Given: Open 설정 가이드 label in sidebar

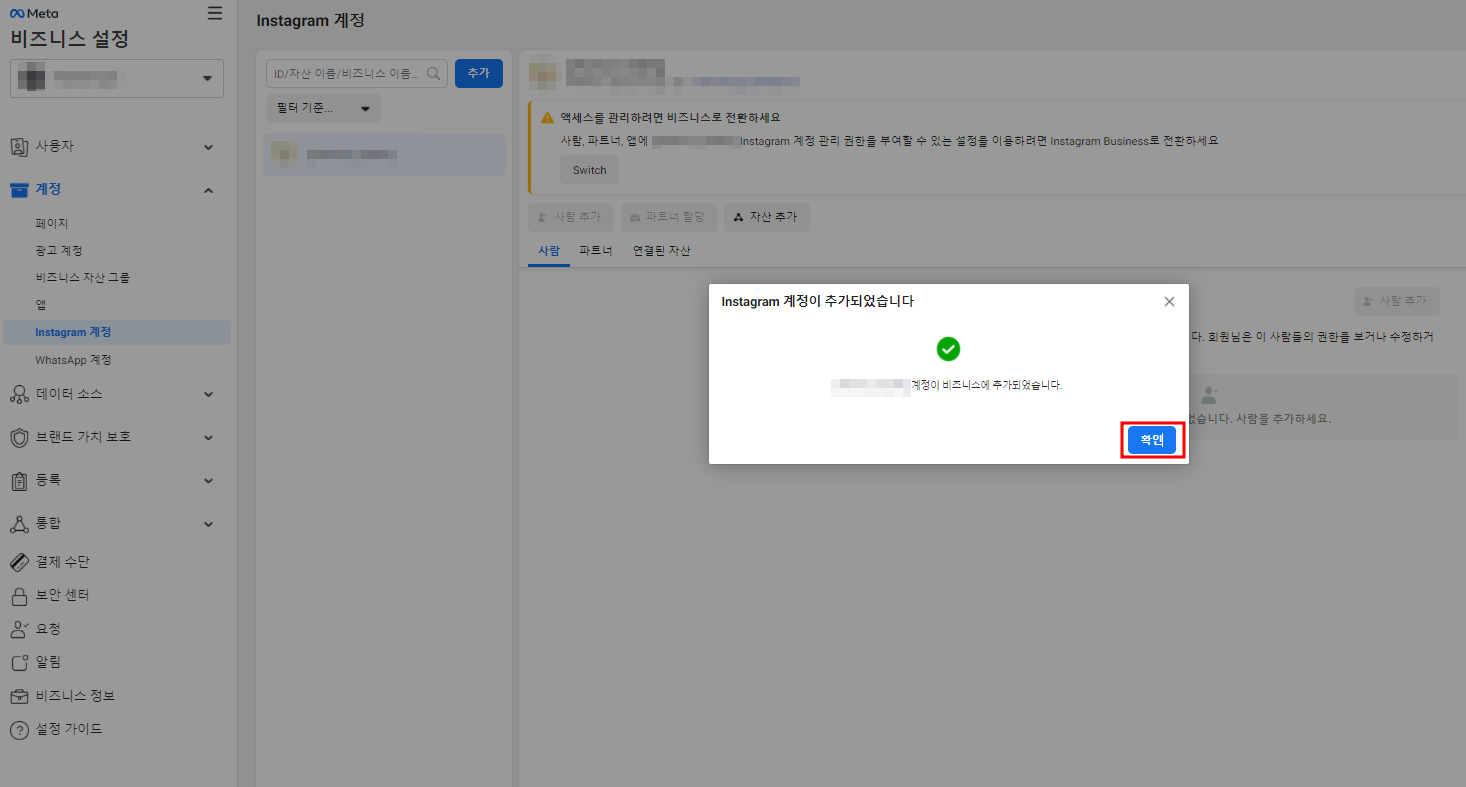Looking at the screenshot, I should 69,729.
